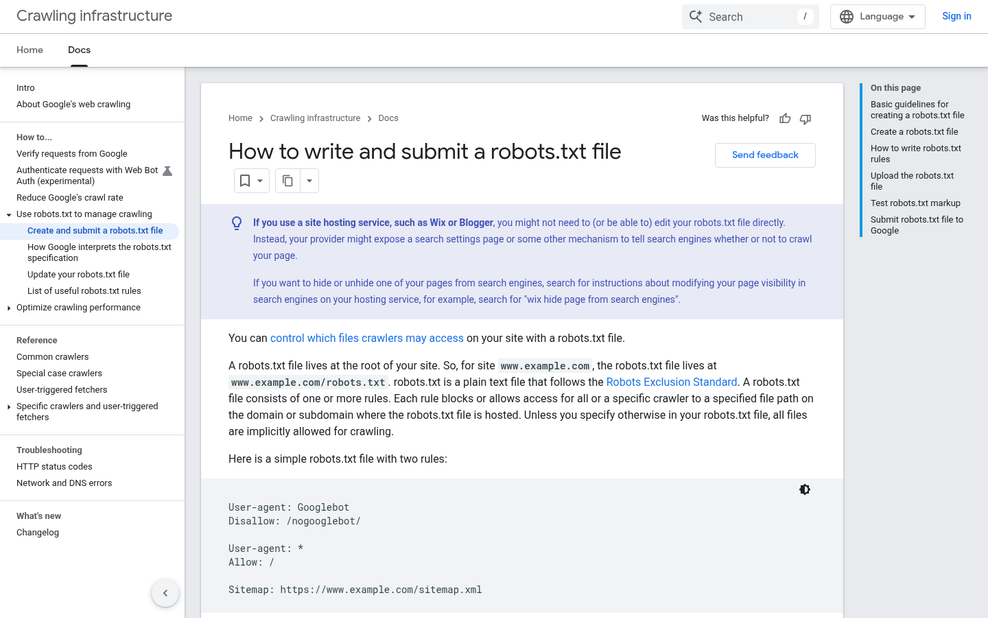Open Common crawlers reference
The height and width of the screenshot is (618, 988).
[x=52, y=357]
